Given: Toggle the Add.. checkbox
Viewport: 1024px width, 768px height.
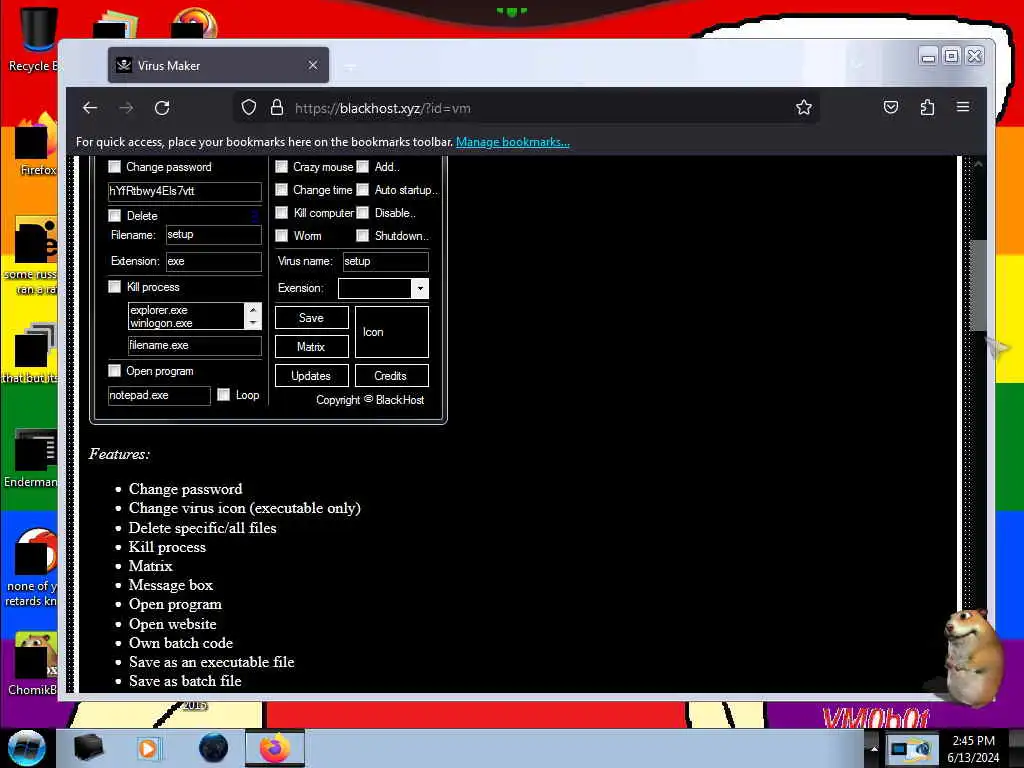Looking at the screenshot, I should coord(362,167).
